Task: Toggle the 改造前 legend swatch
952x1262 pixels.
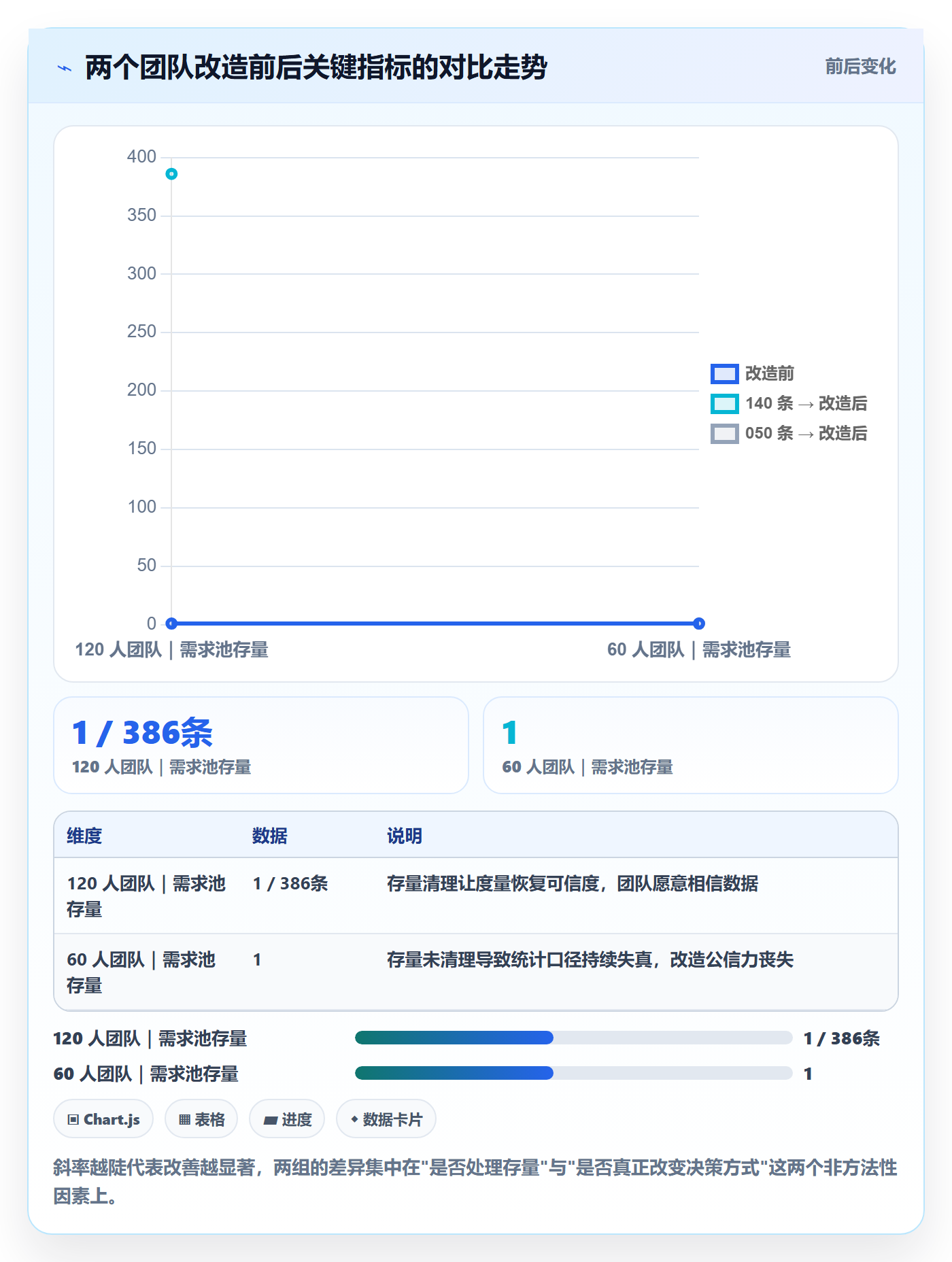Action: [724, 373]
